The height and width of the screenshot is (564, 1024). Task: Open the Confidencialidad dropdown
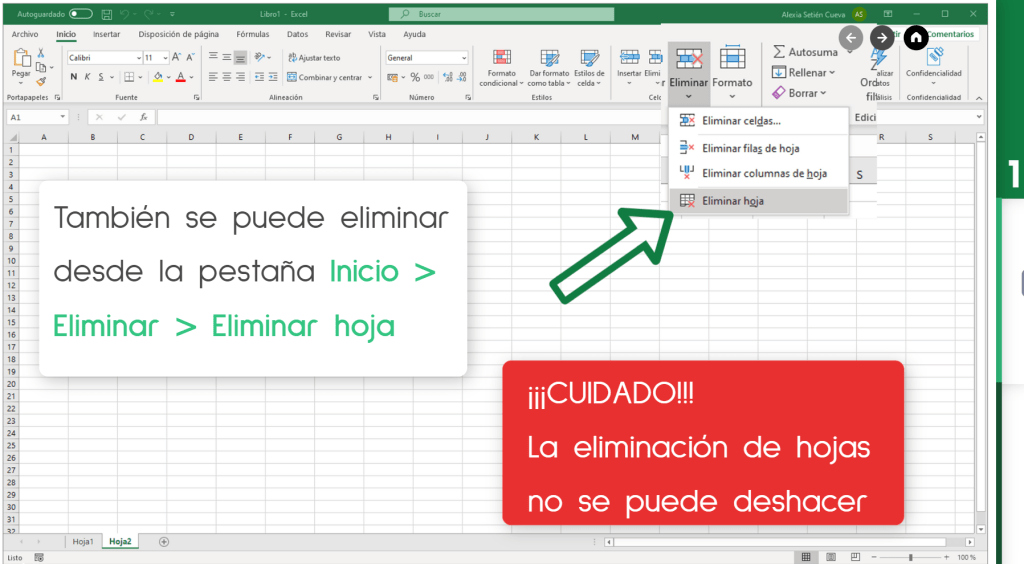934,67
